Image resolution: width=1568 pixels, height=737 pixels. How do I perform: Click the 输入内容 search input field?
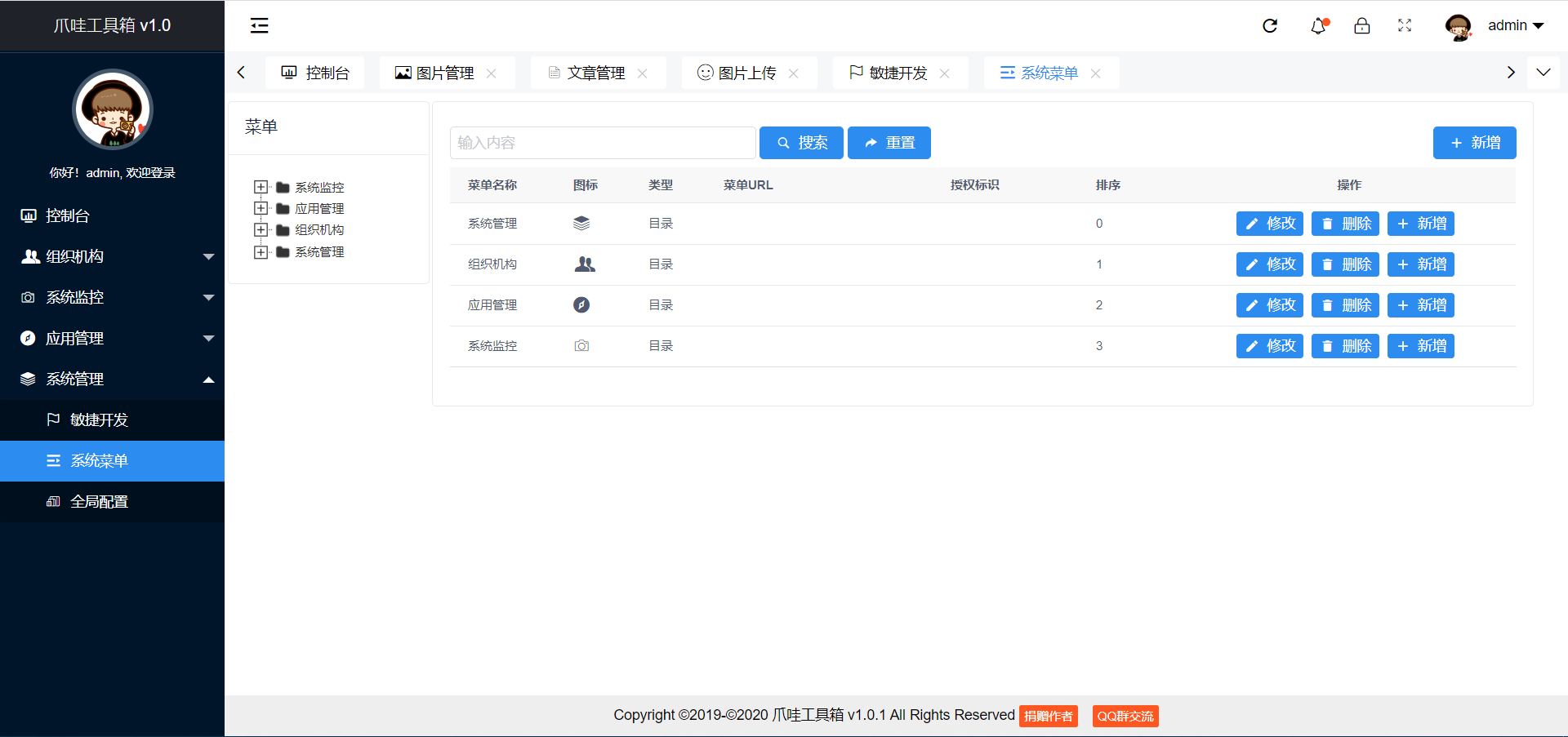point(603,142)
